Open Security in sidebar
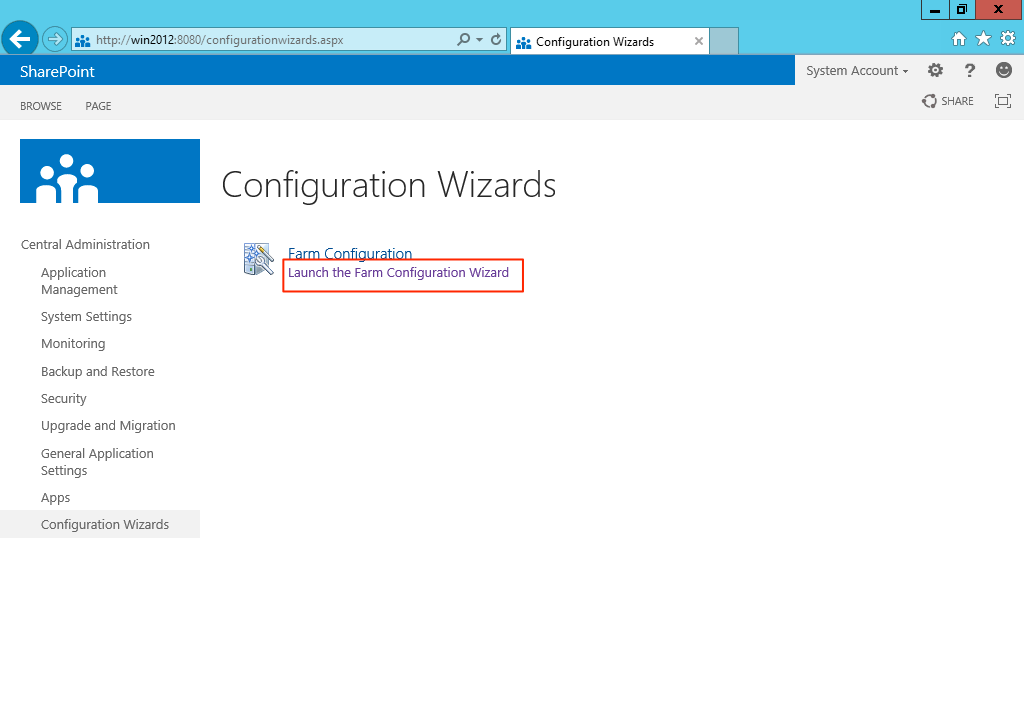Screen dimensions: 1024x728 tap(63, 399)
